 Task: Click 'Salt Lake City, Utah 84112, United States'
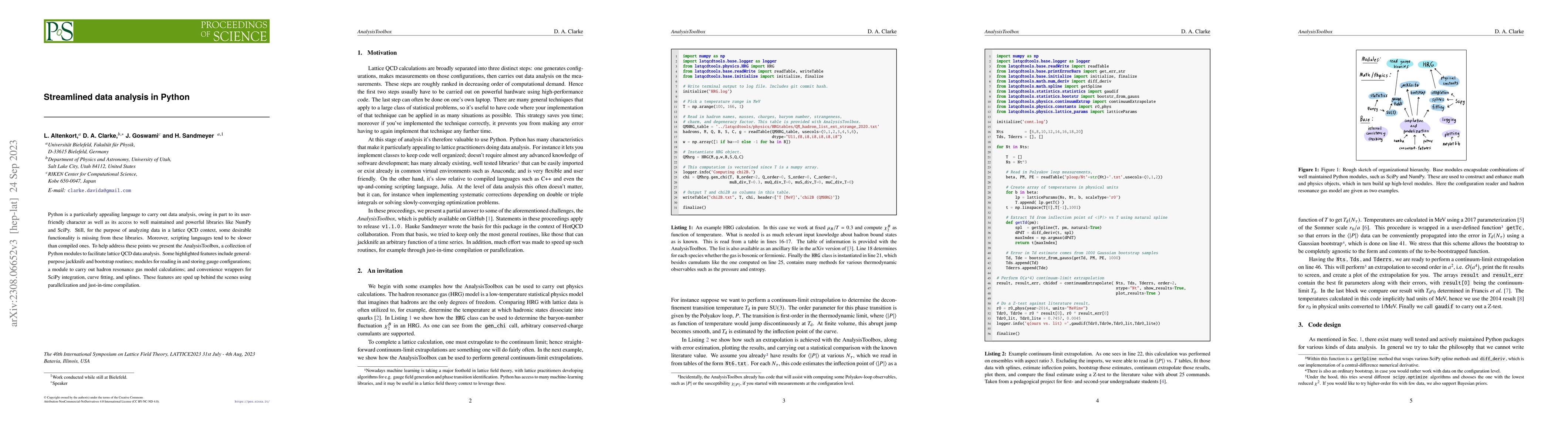92,166
